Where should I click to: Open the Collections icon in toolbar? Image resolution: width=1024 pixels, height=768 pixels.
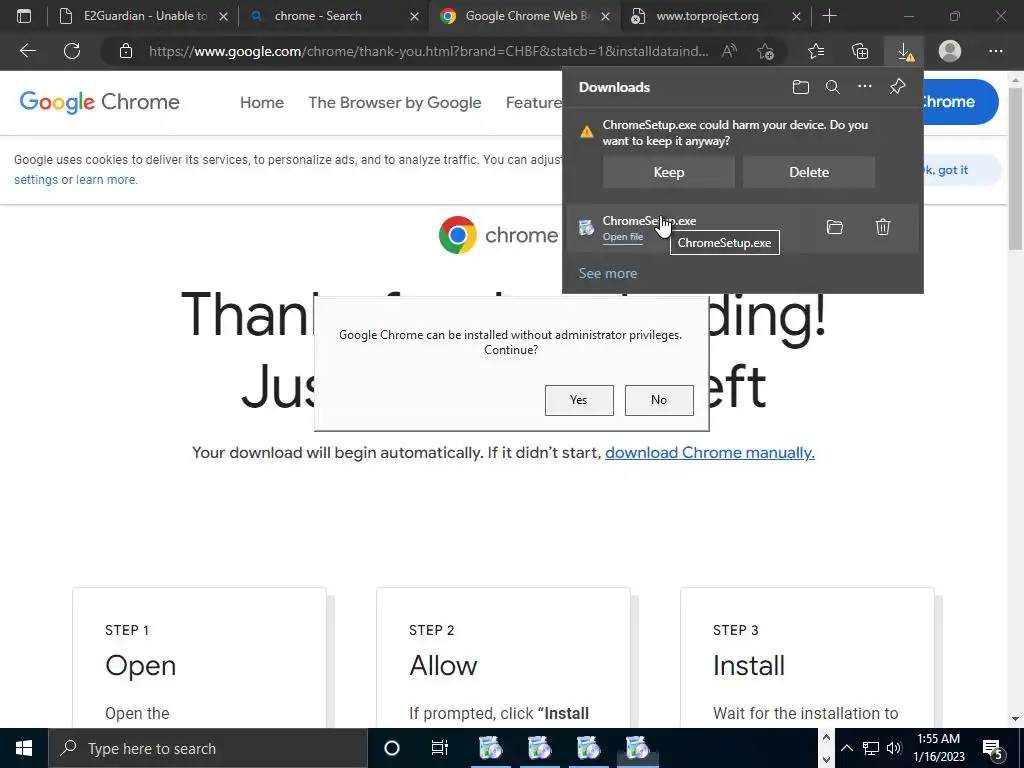pyautogui.click(x=860, y=51)
